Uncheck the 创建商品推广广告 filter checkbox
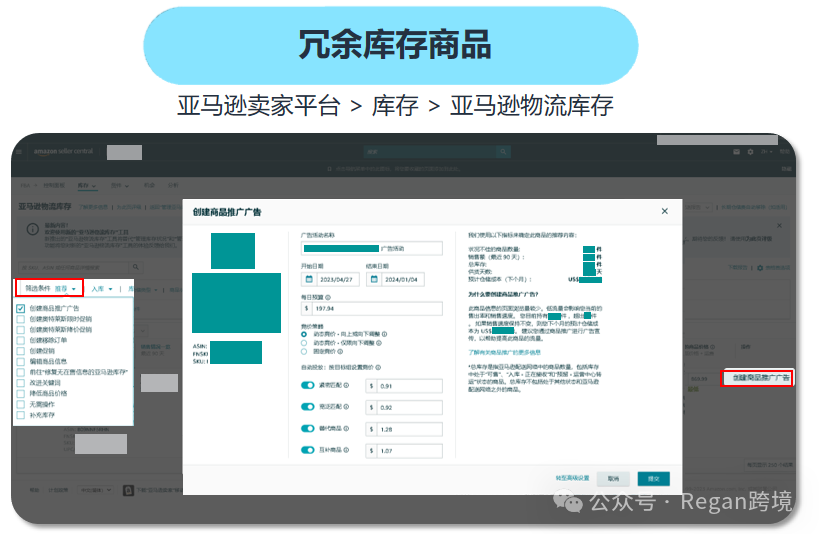 coord(20,308)
